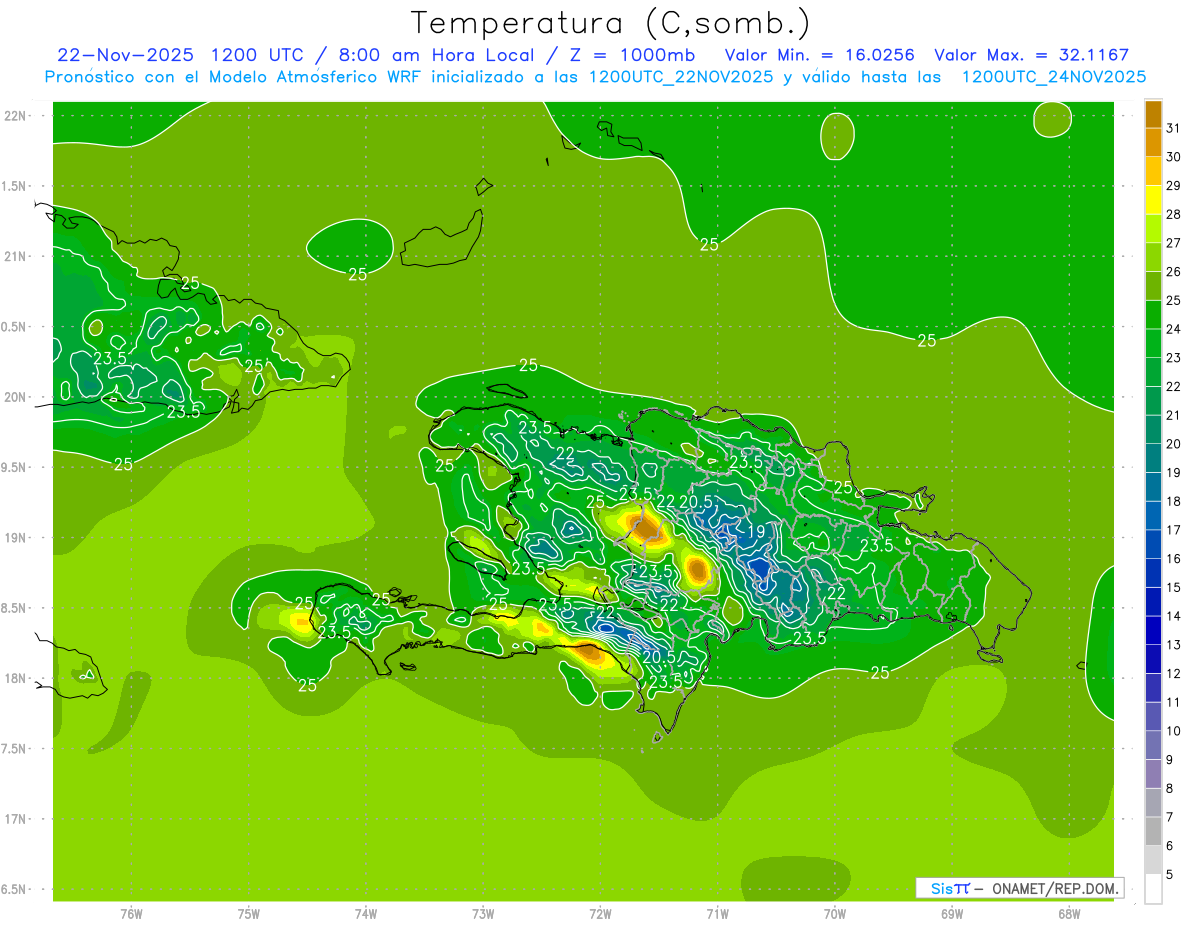Select 'Valor Max. = 32.1167' text
The width and height of the screenshot is (1200, 927).
click(1032, 55)
